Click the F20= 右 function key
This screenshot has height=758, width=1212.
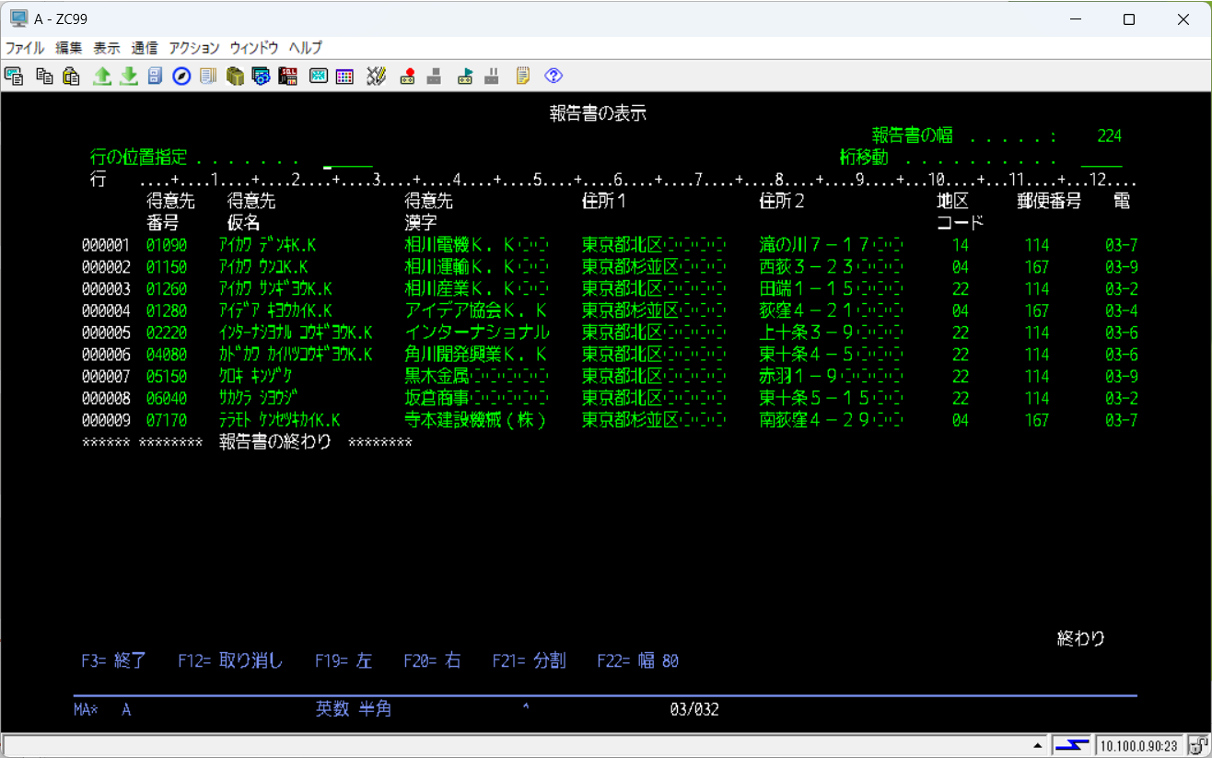click(432, 661)
